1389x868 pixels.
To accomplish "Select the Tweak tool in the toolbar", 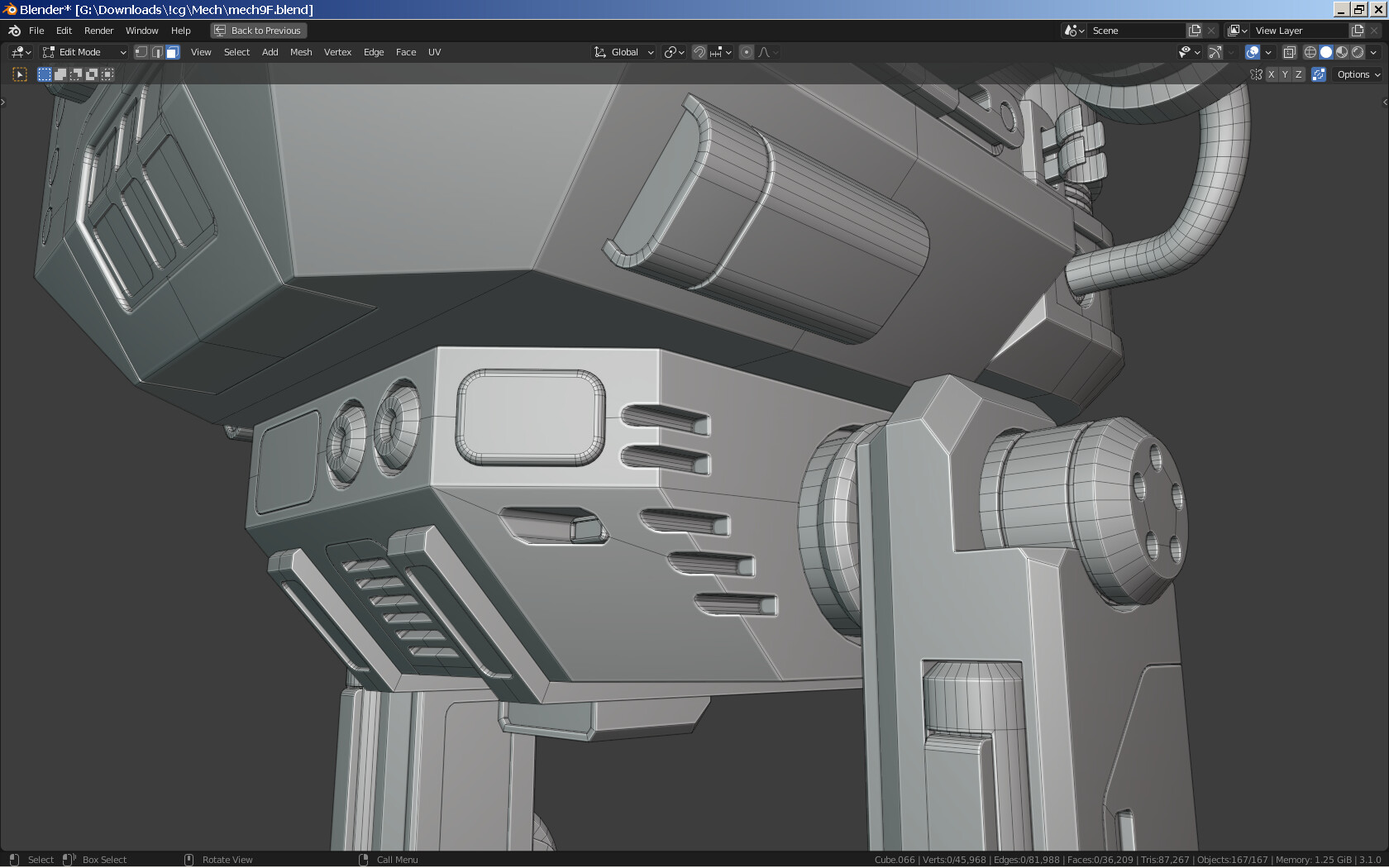I will pyautogui.click(x=19, y=74).
